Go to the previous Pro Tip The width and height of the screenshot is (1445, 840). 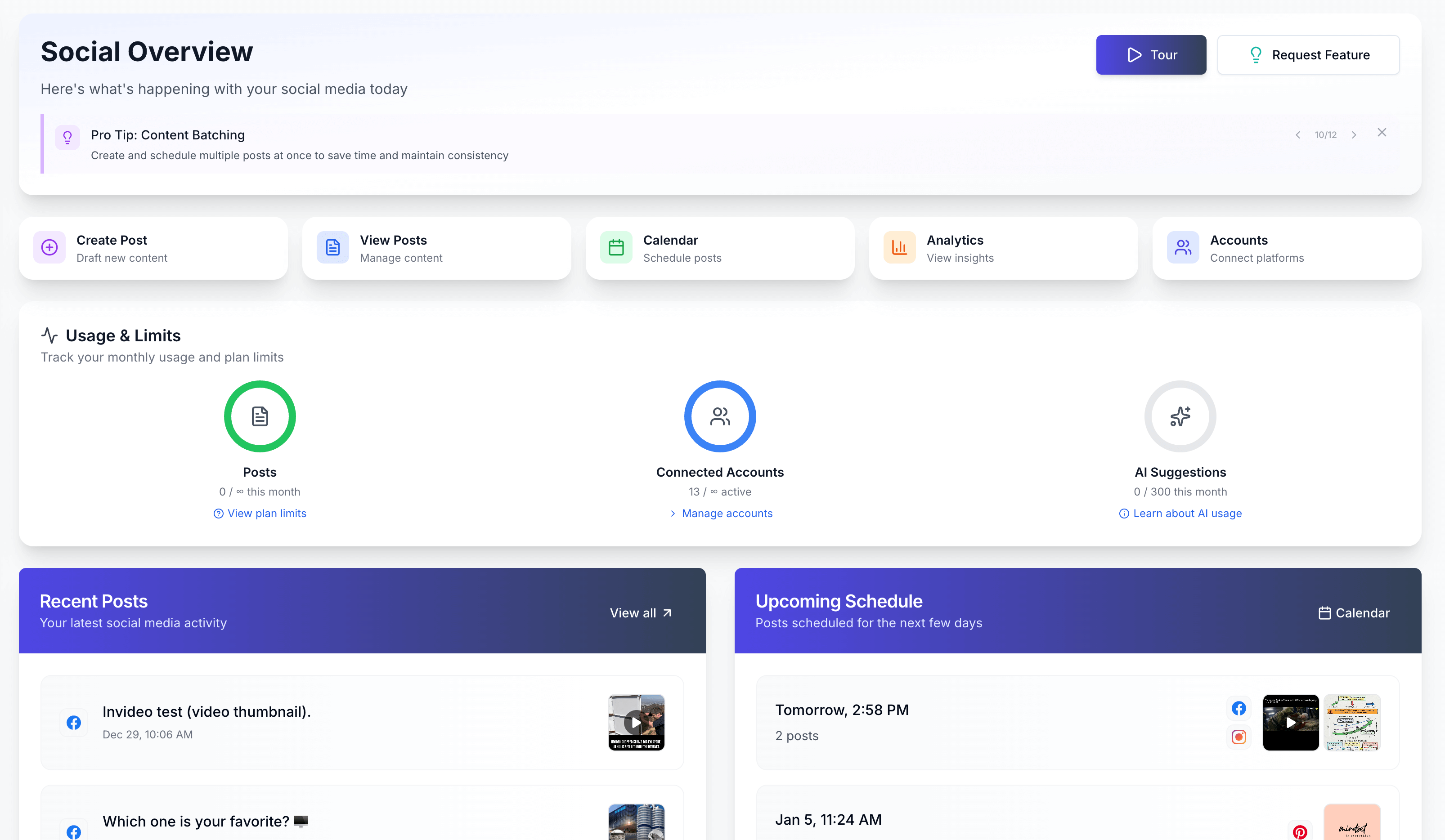[x=1298, y=134]
